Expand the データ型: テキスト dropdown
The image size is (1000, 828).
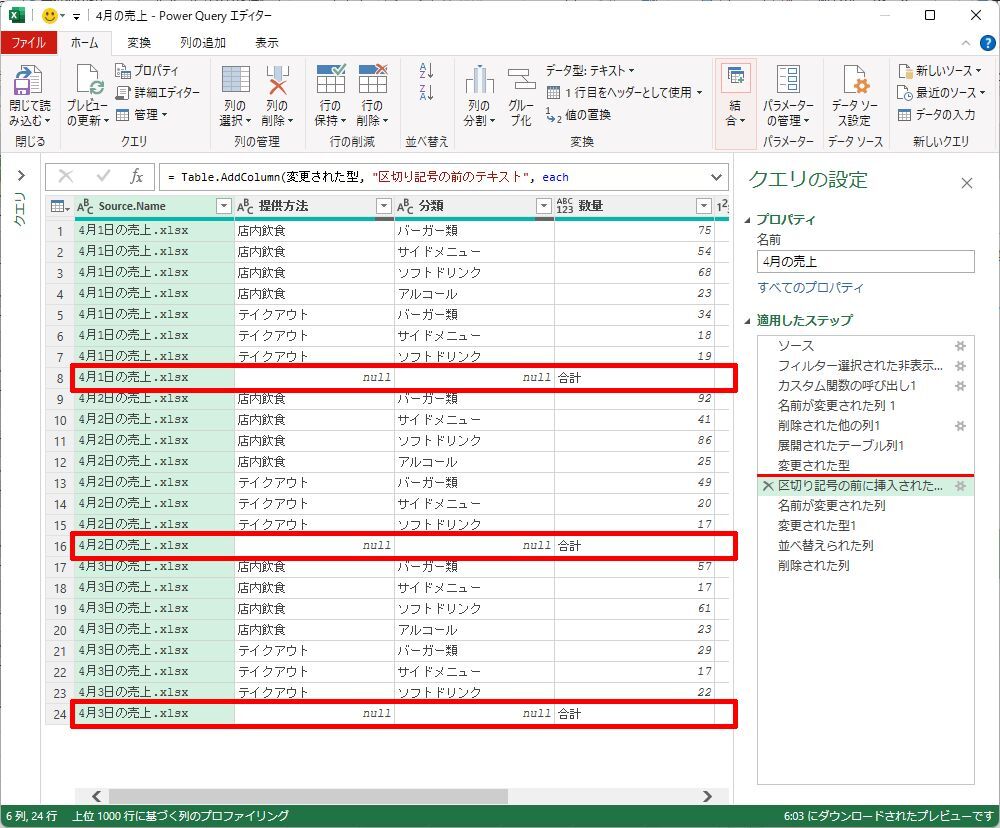[590, 70]
